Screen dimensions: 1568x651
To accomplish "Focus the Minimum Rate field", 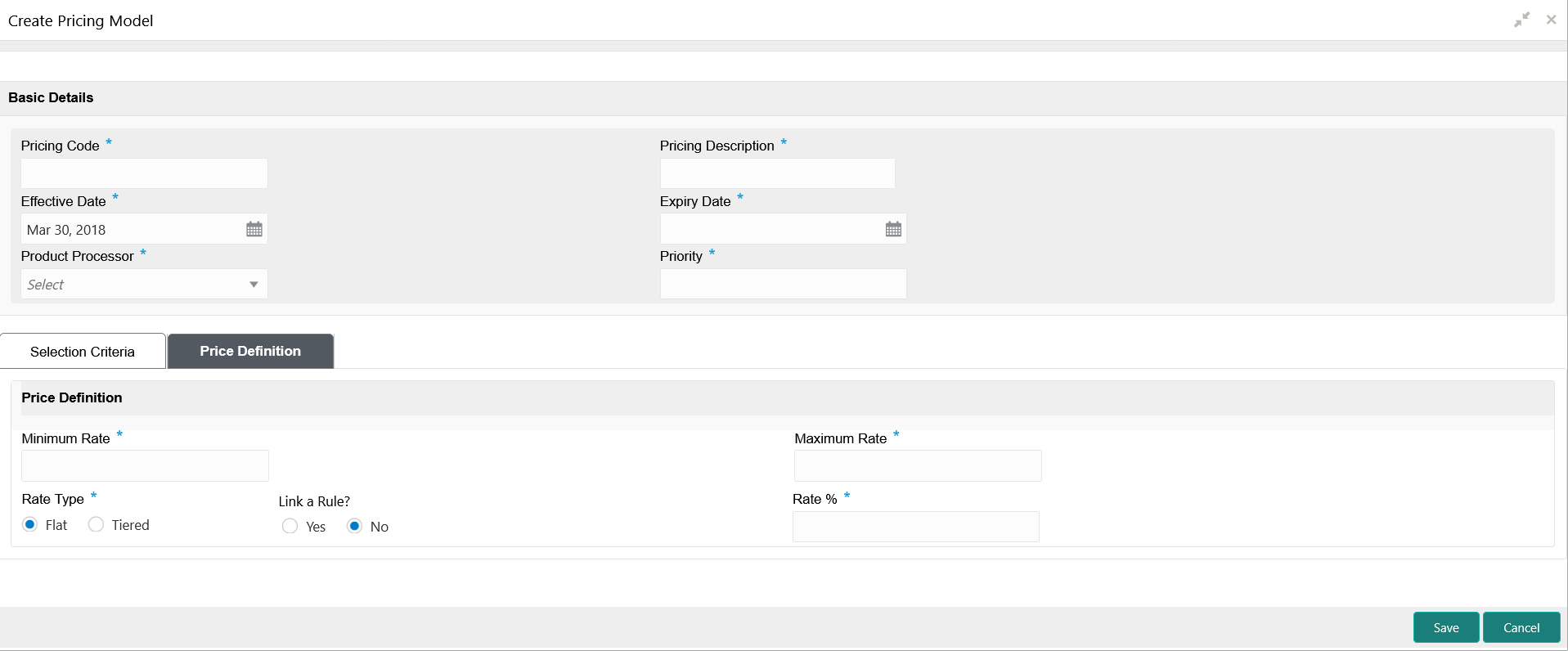I will pyautogui.click(x=145, y=466).
